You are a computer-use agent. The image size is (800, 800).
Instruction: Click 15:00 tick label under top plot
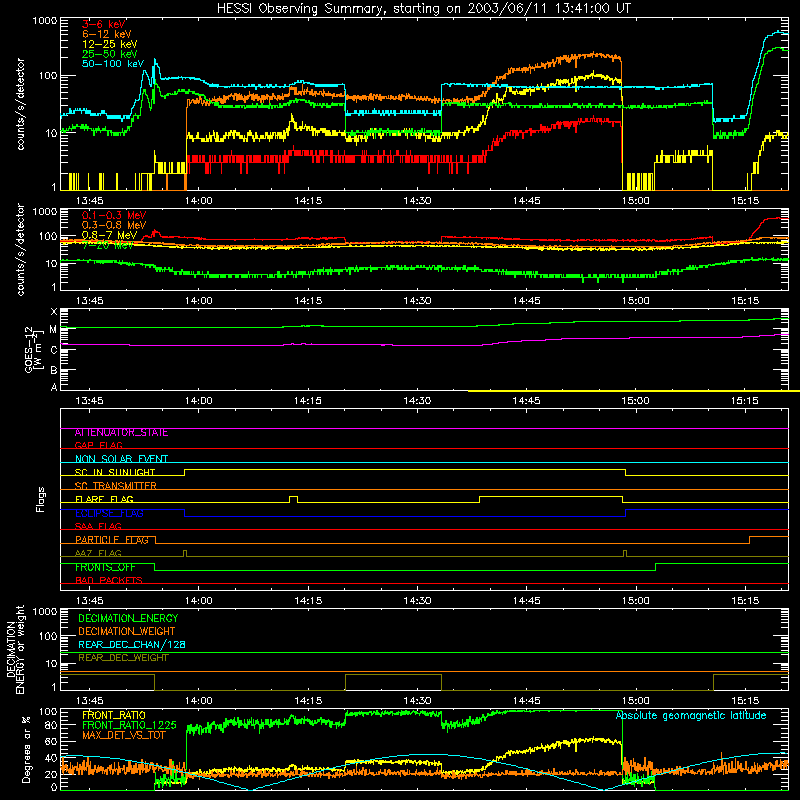[x=636, y=201]
